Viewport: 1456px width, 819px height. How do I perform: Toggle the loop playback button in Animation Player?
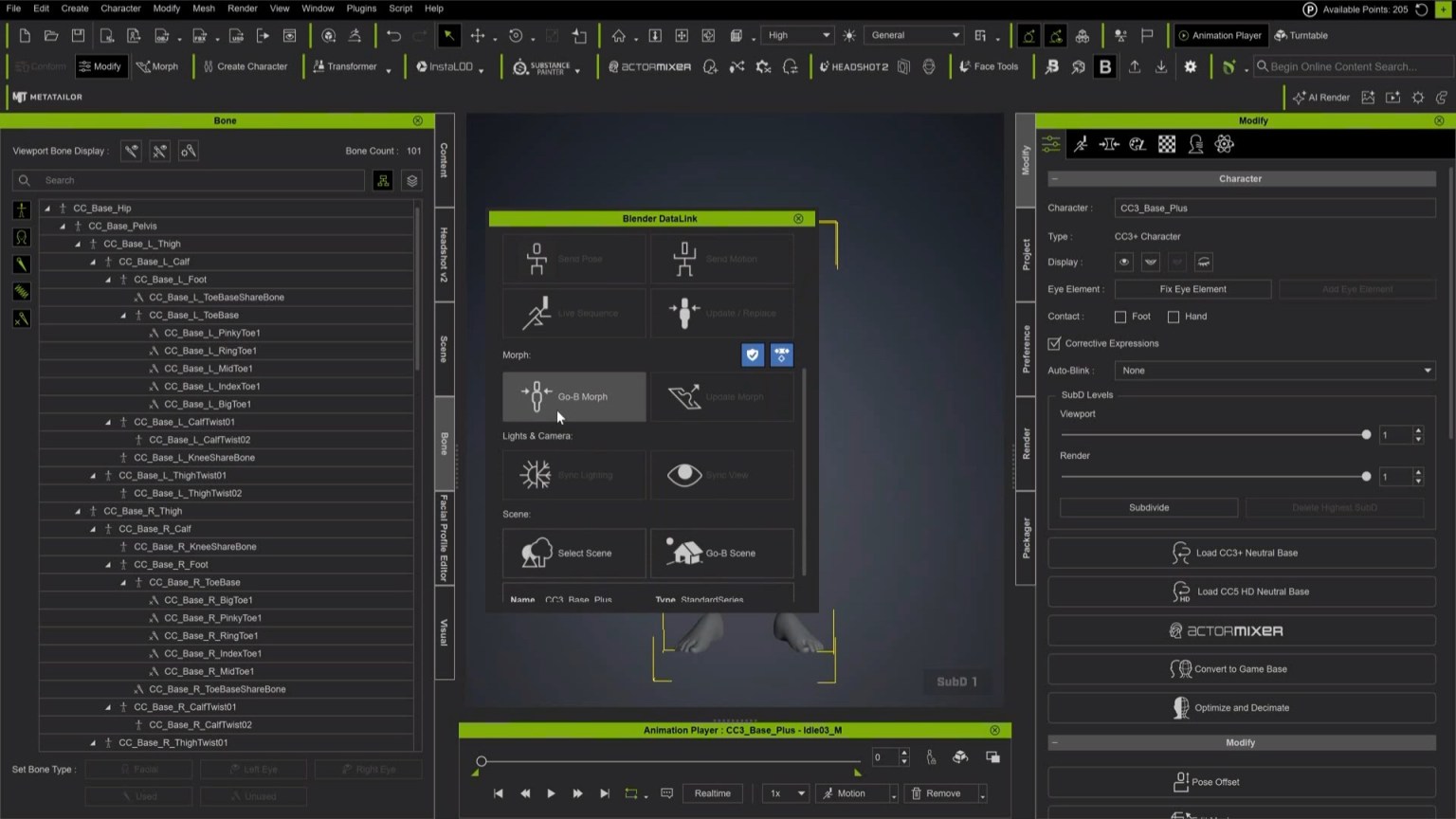point(631,793)
